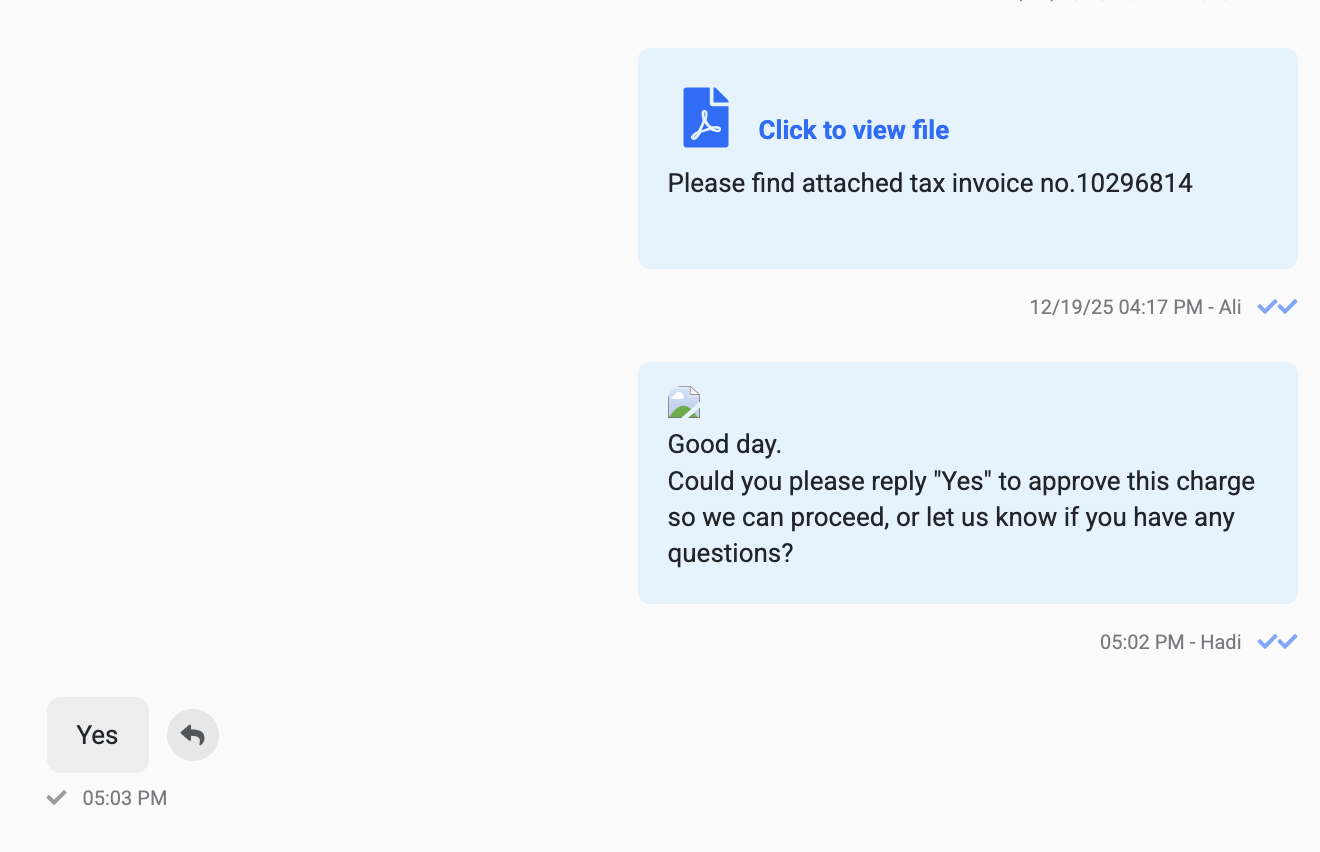Click the "Click to view file" link
The width and height of the screenshot is (1320, 852).
[x=853, y=130]
